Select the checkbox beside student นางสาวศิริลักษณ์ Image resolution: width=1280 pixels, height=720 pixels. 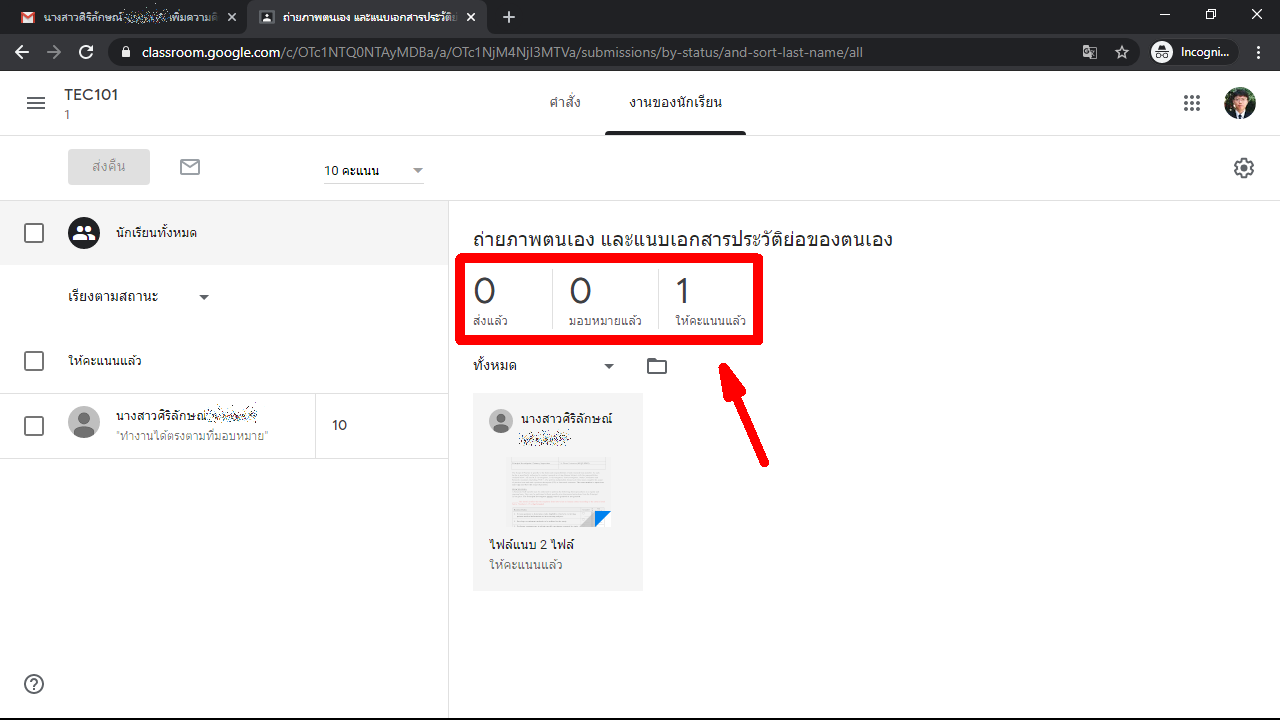pos(34,426)
